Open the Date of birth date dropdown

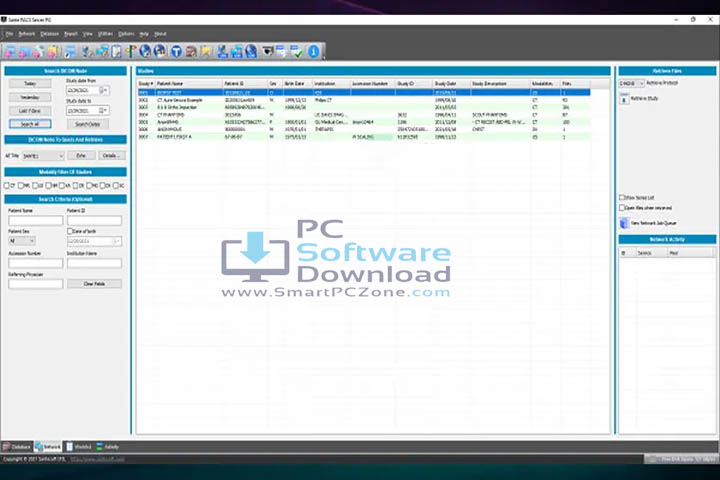coord(117,241)
